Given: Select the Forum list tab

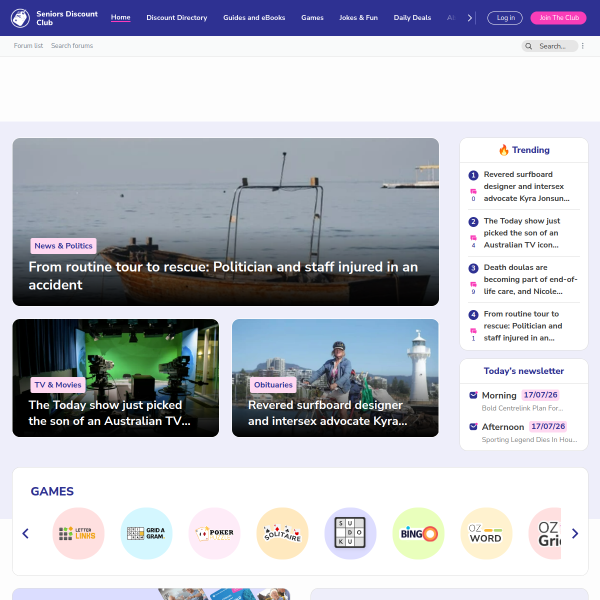Looking at the screenshot, I should pyautogui.click(x=28, y=46).
